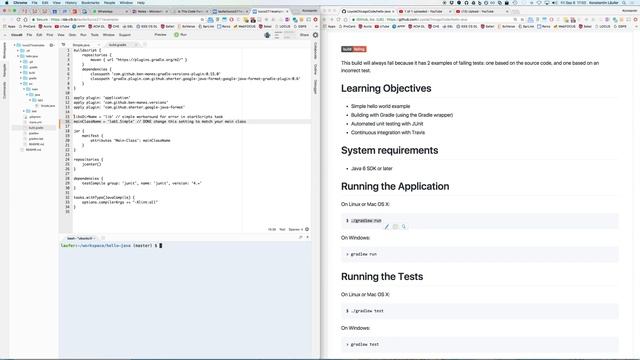Switch to the '1 of 1 uploaded - YouTube' tab

pyautogui.click(x=424, y=11)
